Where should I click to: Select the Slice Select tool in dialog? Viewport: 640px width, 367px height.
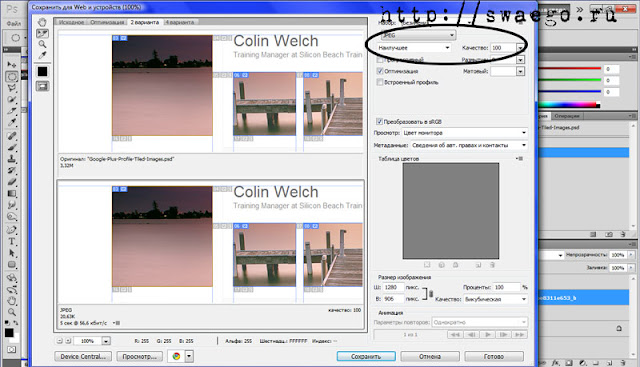pos(42,33)
